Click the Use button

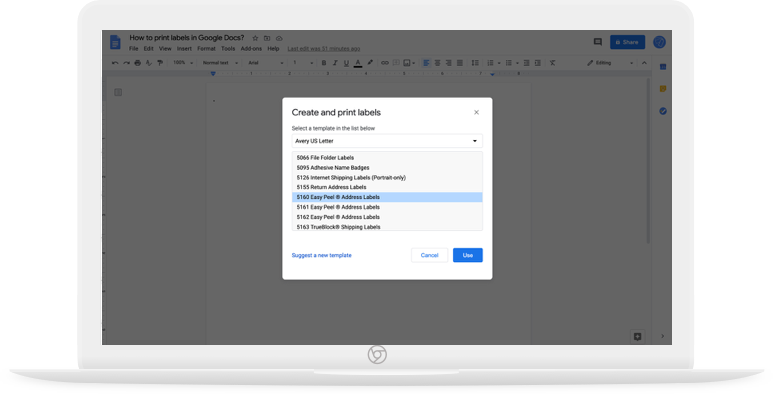pos(468,255)
